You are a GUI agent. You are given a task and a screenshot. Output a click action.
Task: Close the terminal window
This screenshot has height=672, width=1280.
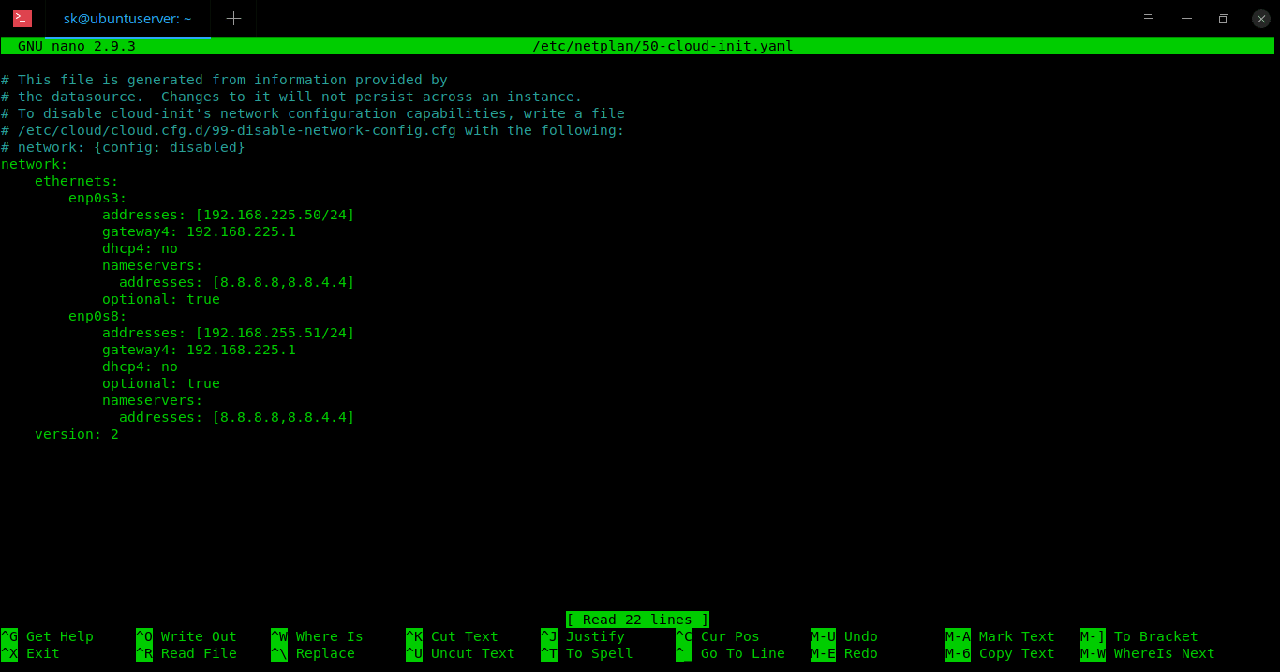1261,18
